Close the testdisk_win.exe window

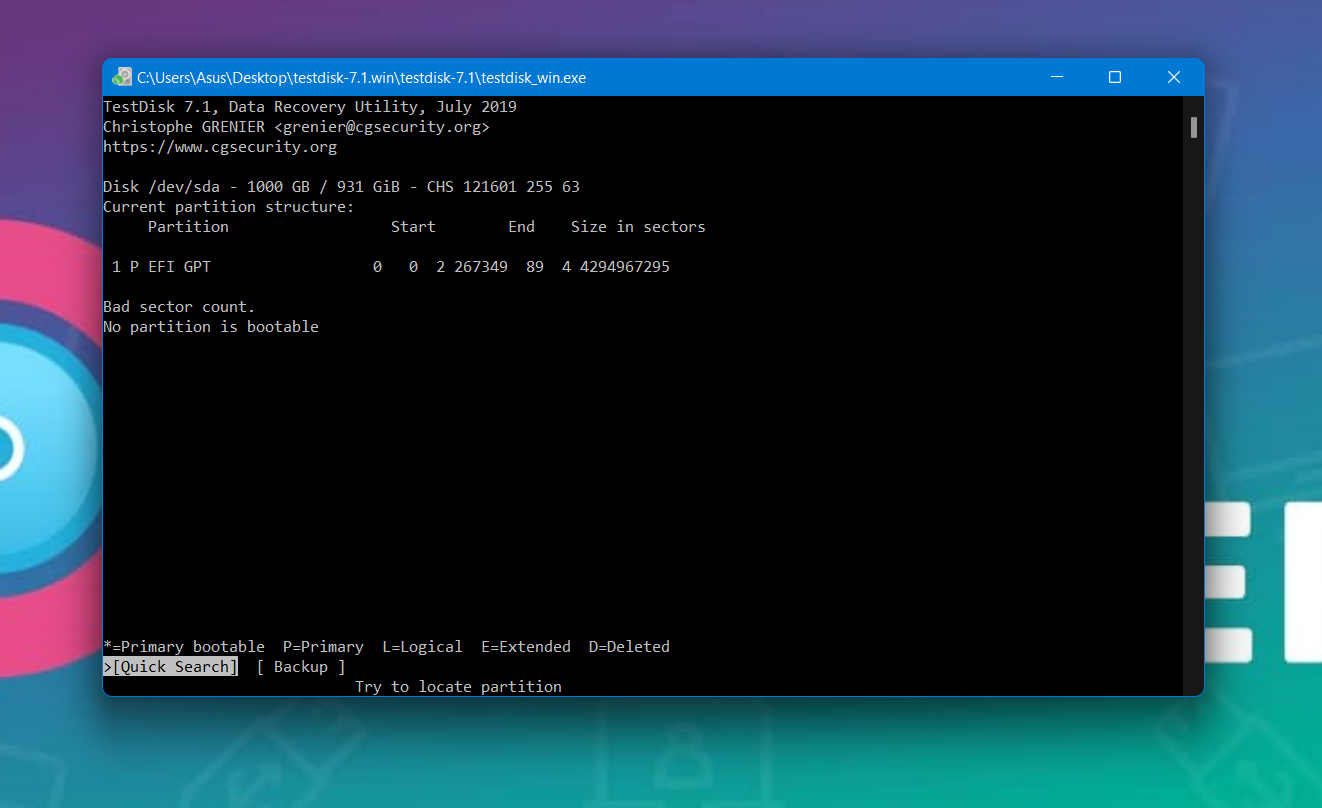(1174, 77)
